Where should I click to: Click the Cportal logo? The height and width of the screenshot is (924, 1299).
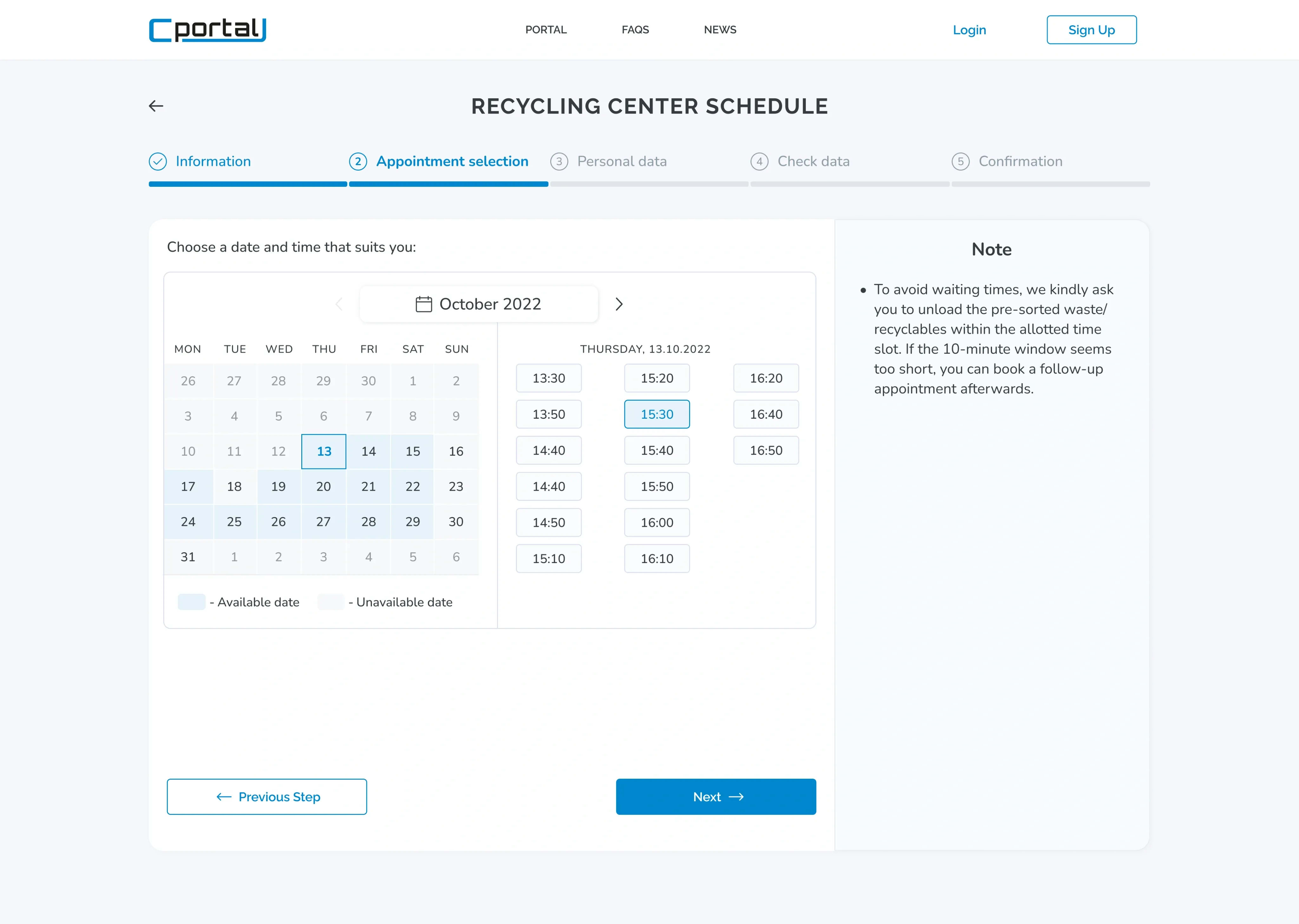click(x=208, y=30)
